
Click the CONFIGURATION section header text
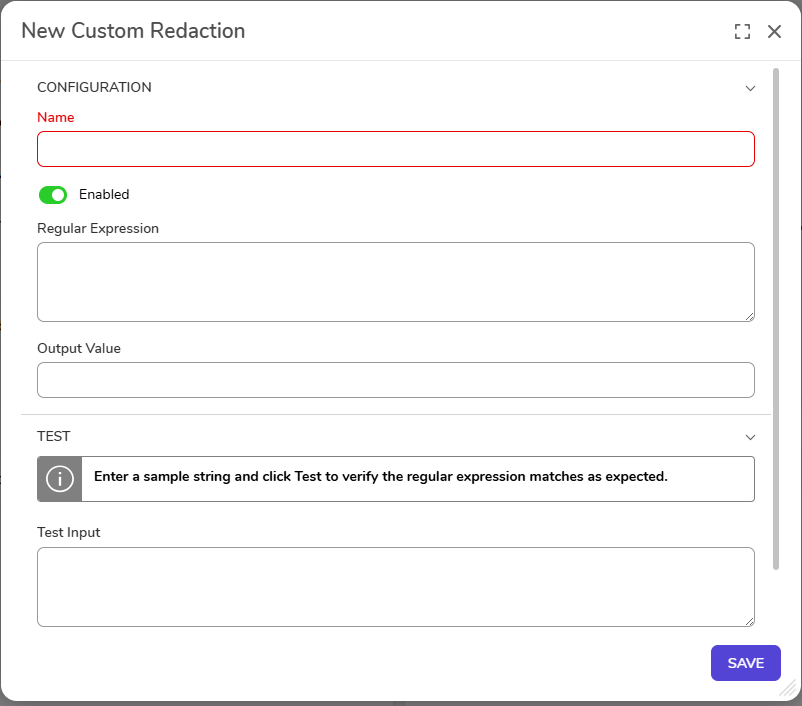point(94,87)
